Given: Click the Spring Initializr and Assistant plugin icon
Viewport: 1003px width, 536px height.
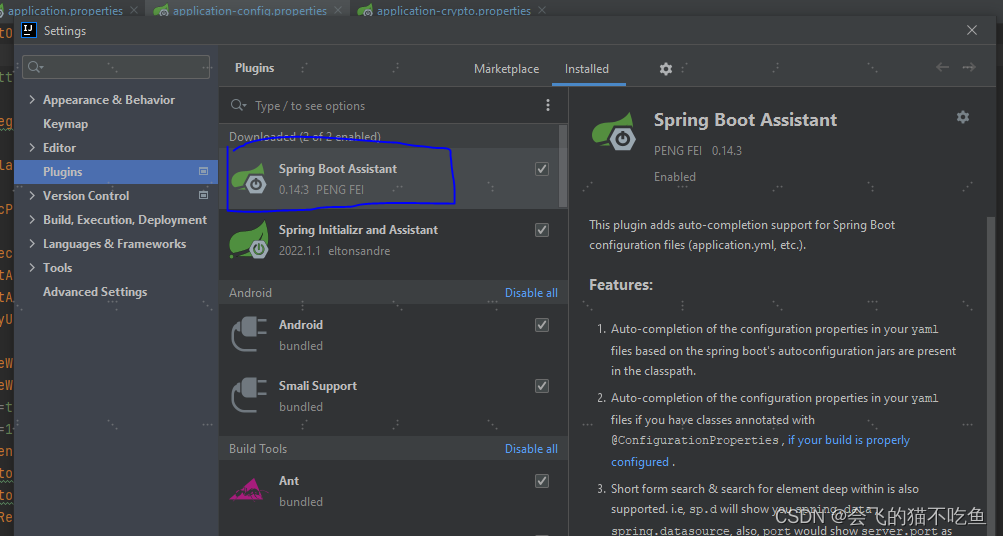Looking at the screenshot, I should (x=249, y=240).
